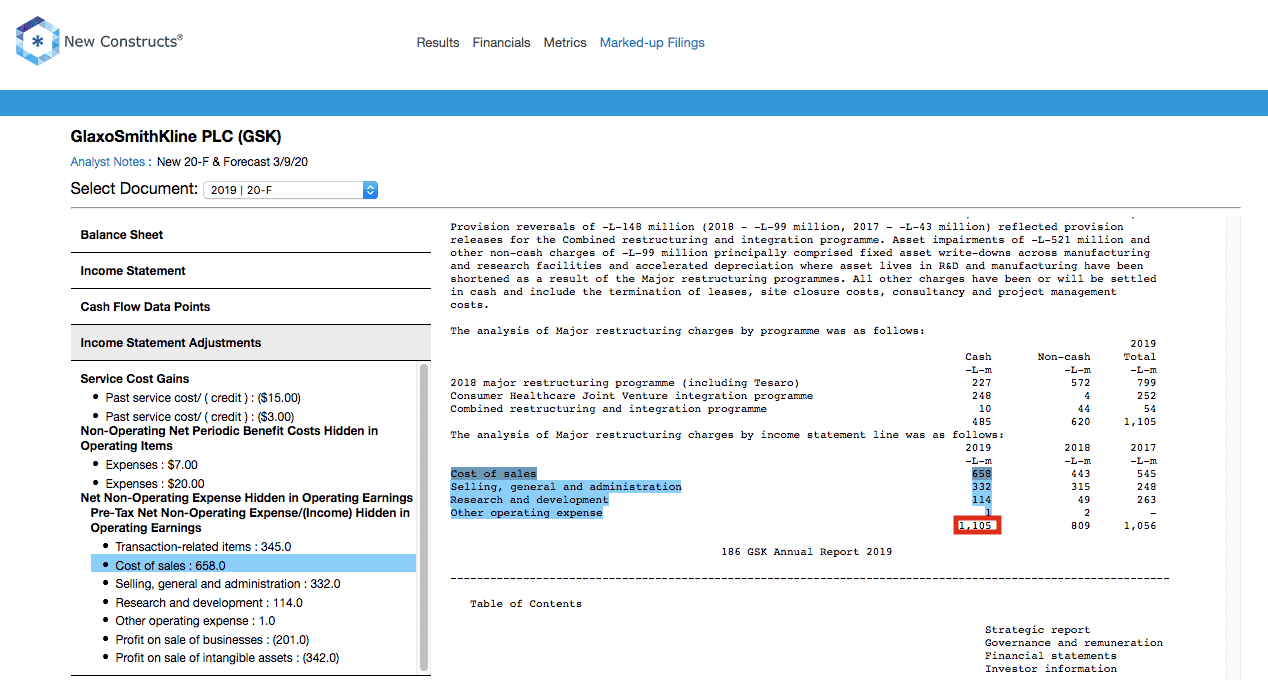Open the Select Document dropdown

point(290,190)
